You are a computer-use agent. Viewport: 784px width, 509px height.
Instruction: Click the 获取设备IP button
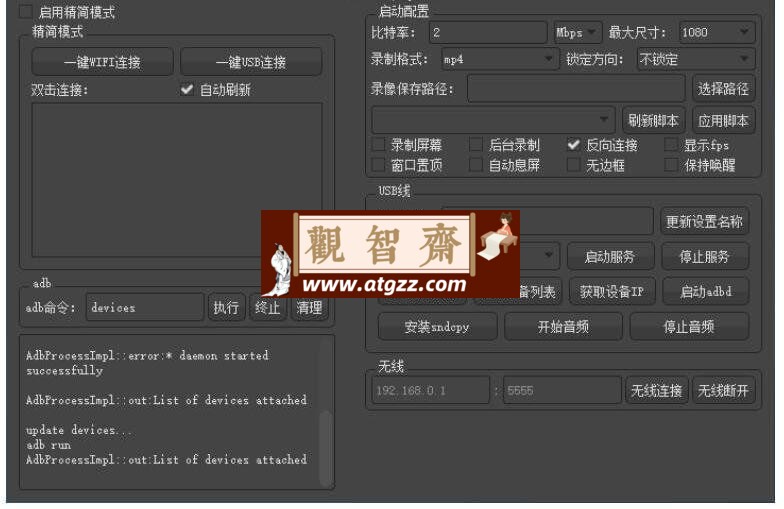612,292
